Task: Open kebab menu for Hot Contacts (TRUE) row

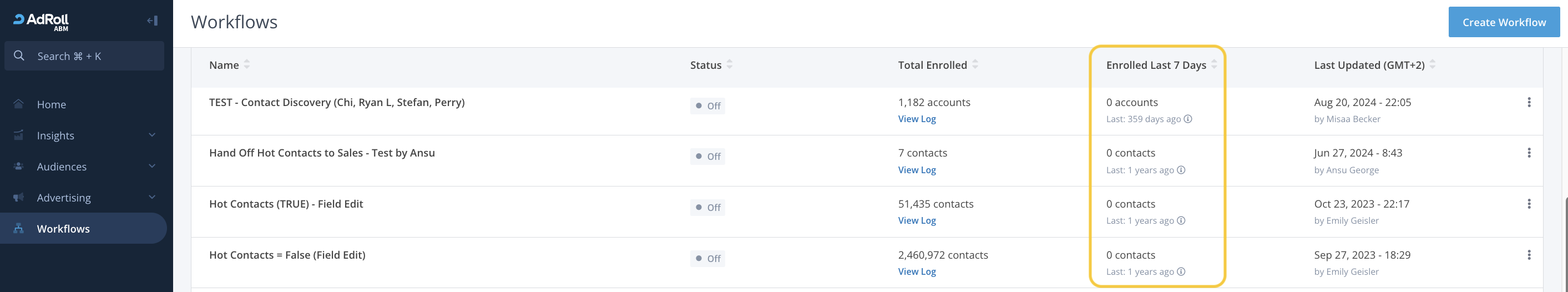Action: tap(1529, 204)
